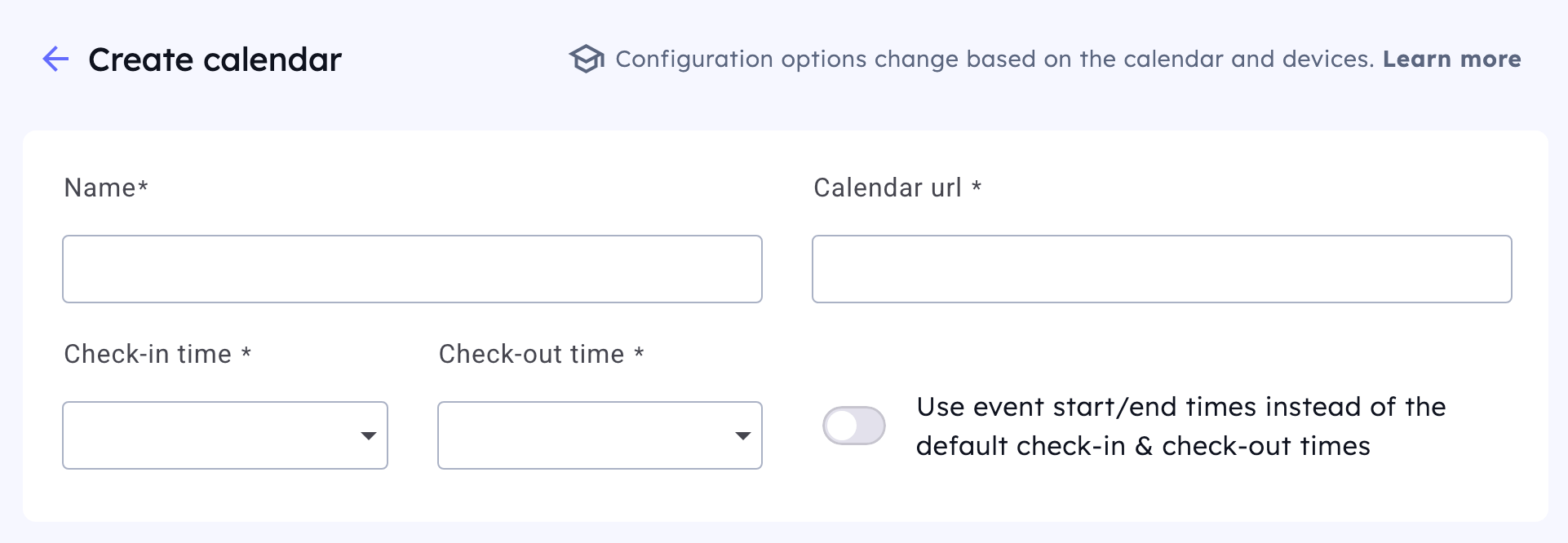This screenshot has height=543, width=1568.
Task: Click the required asterisk next to Calendar url
Action: pos(977,187)
